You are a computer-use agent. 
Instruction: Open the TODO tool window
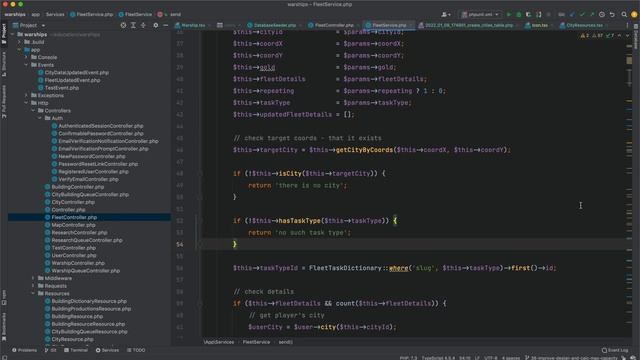pyautogui.click(x=136, y=350)
